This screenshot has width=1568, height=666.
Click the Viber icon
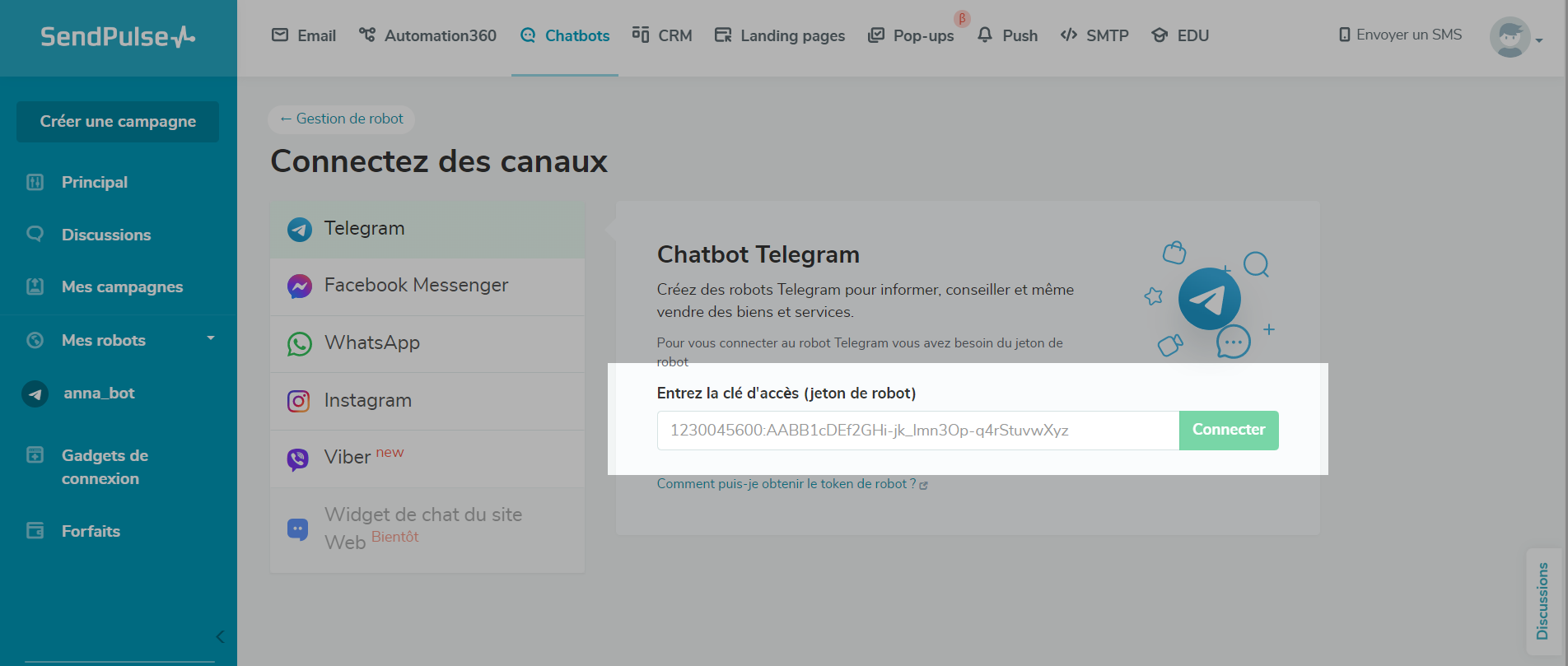tap(297, 459)
